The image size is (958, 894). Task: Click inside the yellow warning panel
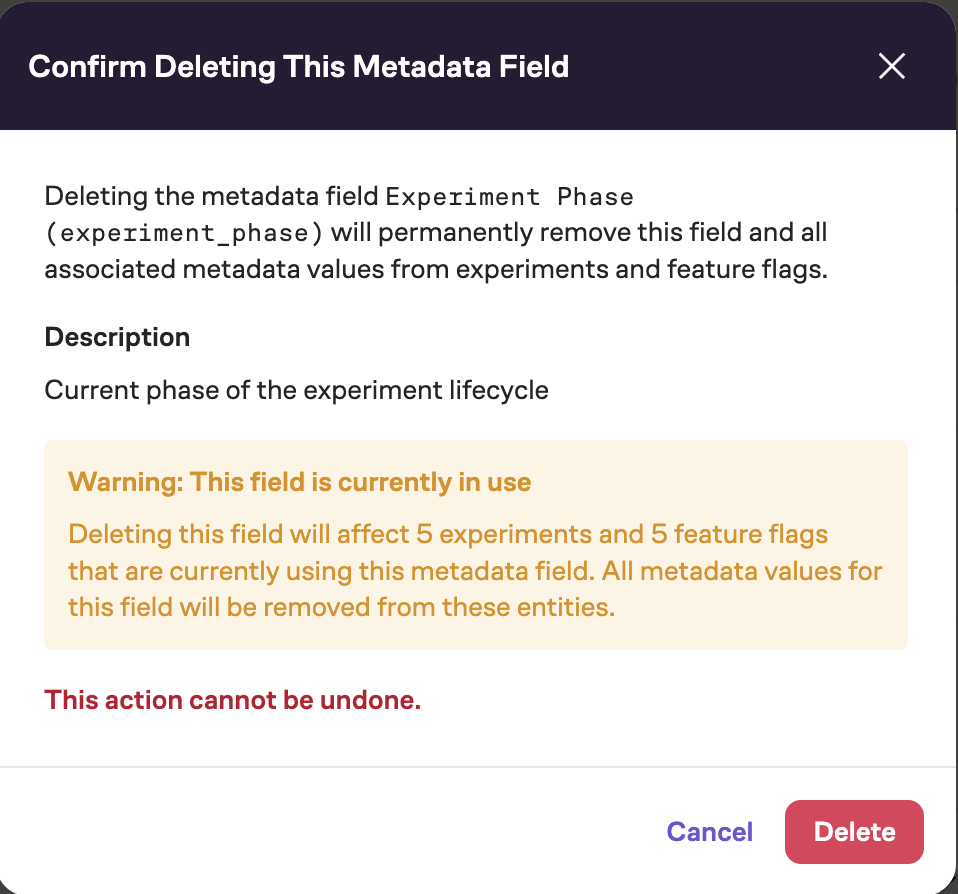click(x=475, y=545)
